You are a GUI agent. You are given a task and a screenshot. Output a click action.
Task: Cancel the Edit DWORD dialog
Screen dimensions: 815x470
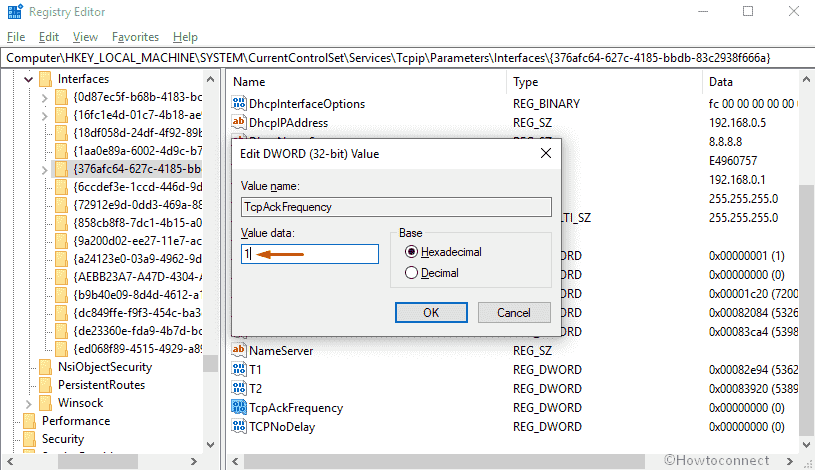pyautogui.click(x=514, y=312)
